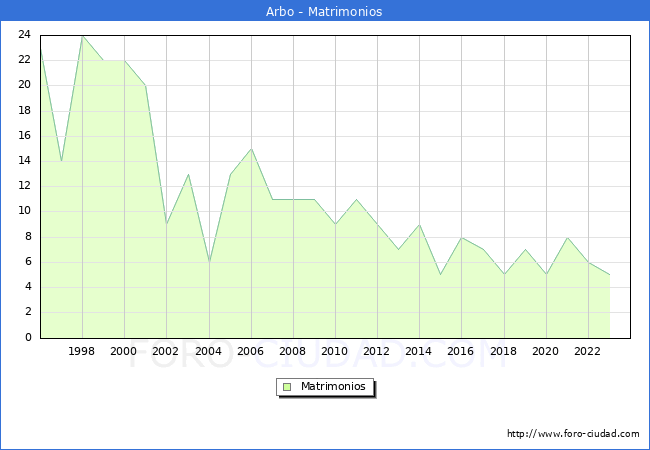Screen dimensions: 650x450
Task: Click the chart title Arbo - Matrimonios
Action: coord(324,12)
